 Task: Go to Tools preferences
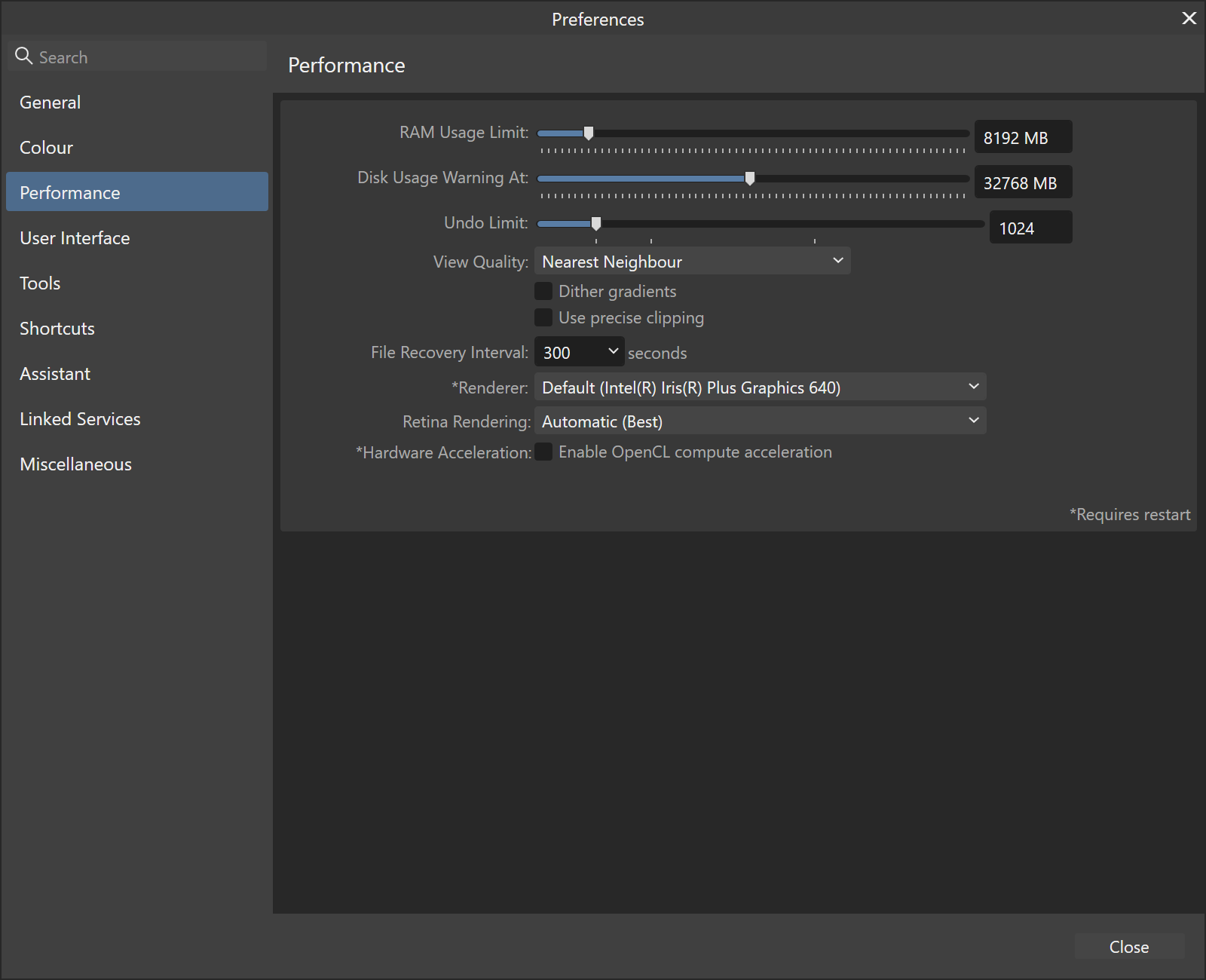(137, 283)
